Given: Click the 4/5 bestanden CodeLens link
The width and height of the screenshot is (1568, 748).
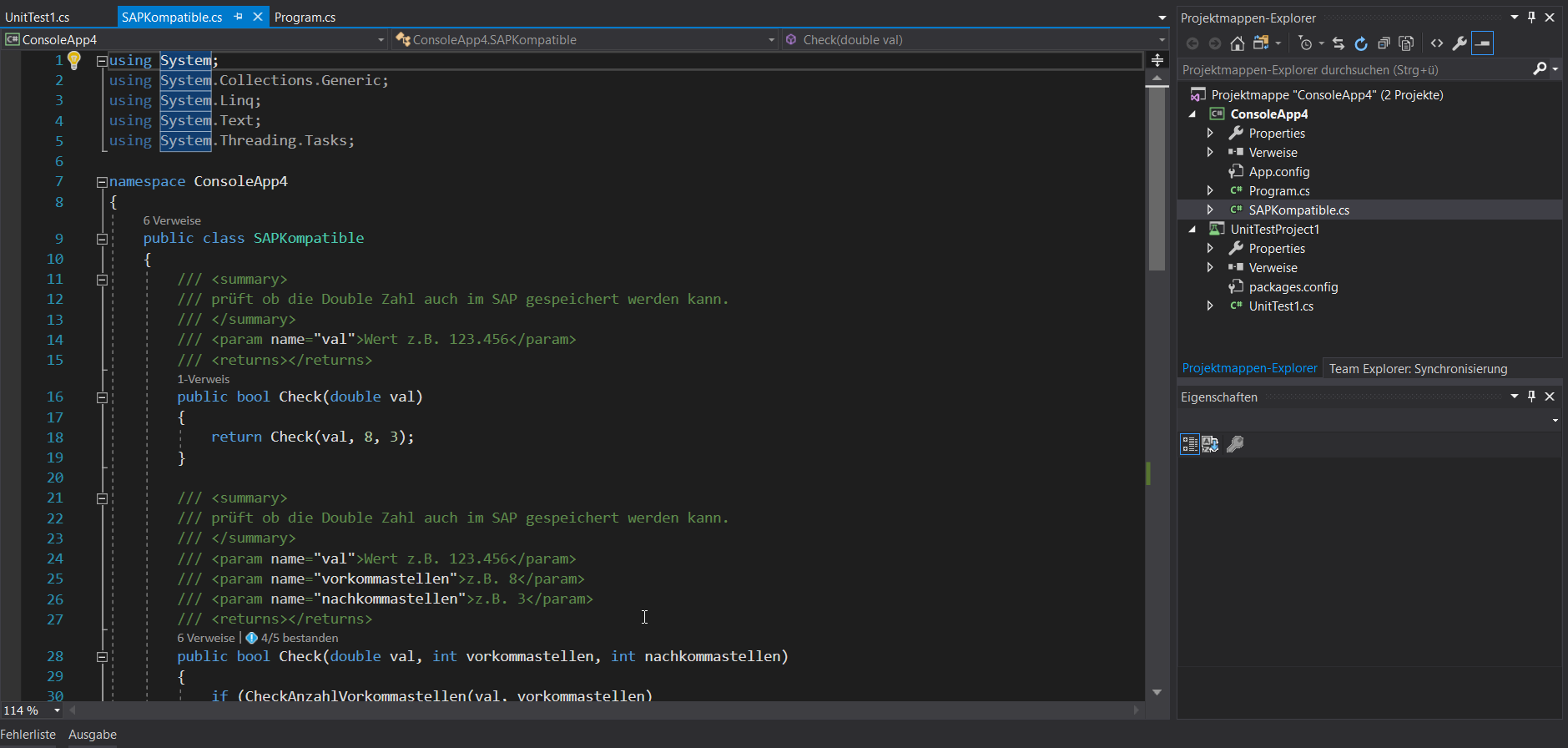Looking at the screenshot, I should [300, 638].
